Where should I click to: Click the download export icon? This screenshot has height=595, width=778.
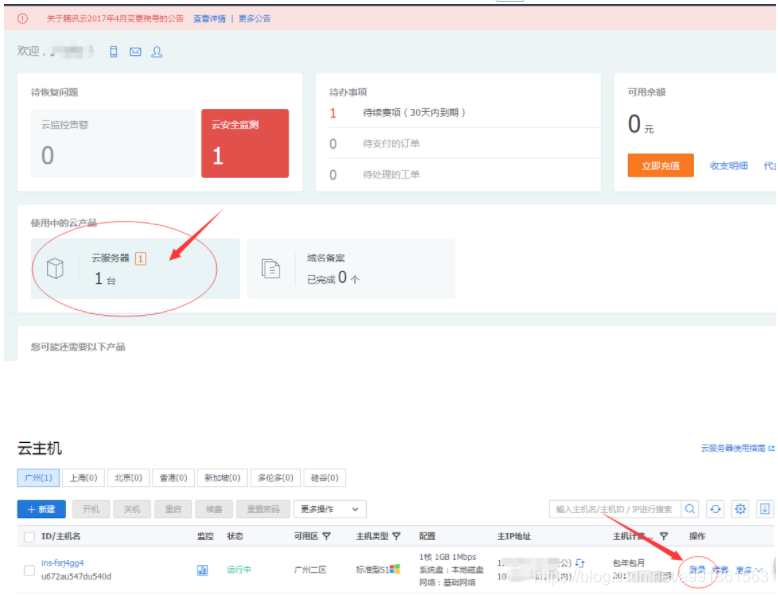[765, 509]
